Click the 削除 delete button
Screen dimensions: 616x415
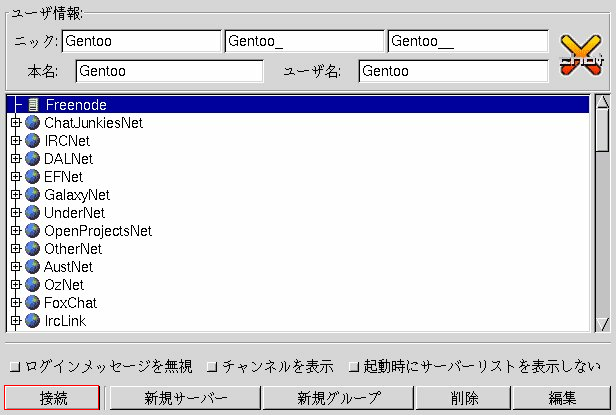(x=464, y=398)
